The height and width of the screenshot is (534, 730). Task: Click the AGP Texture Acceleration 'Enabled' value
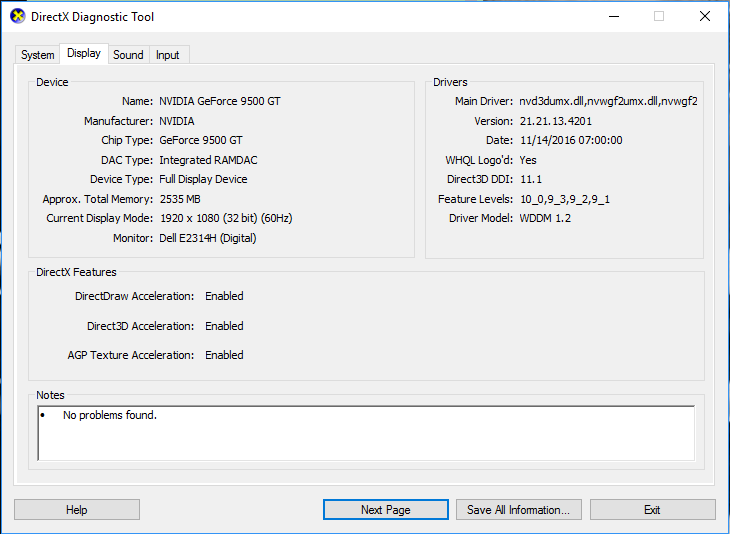click(x=224, y=355)
